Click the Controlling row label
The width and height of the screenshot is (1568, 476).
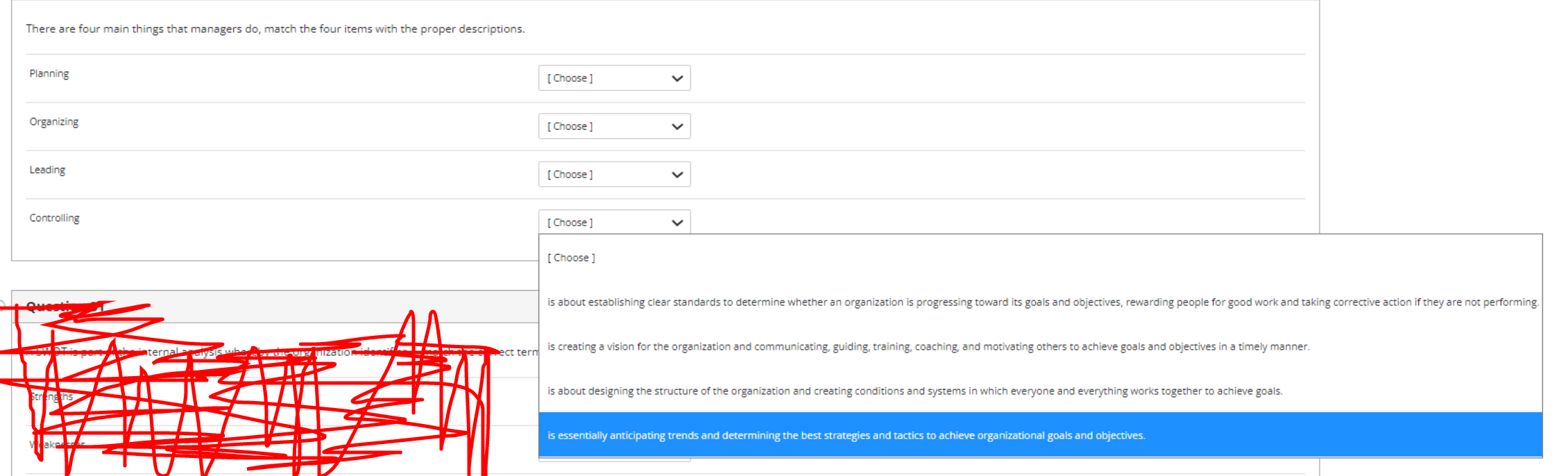tap(54, 218)
